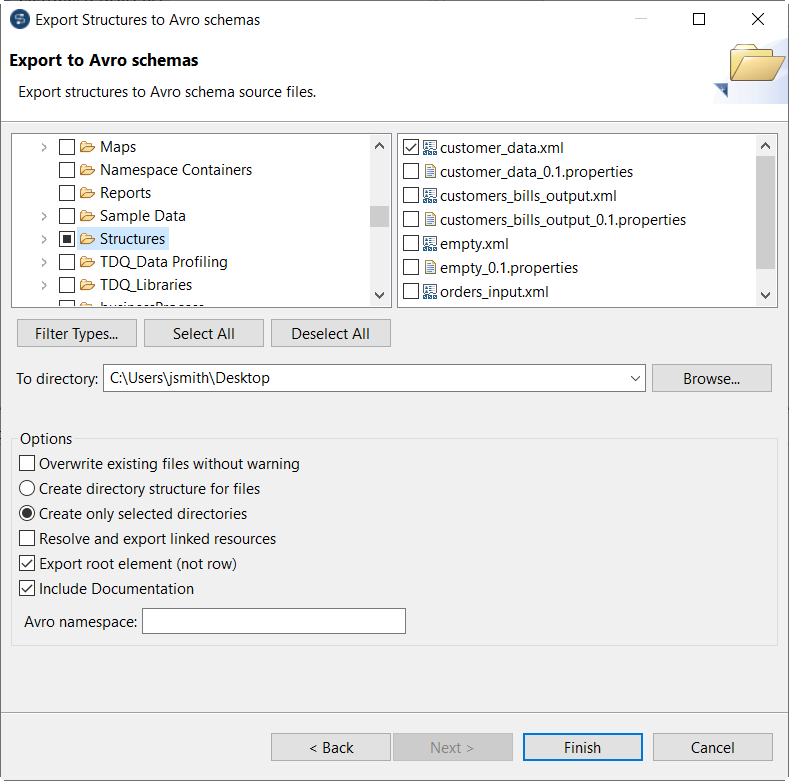This screenshot has width=789, height=781.
Task: Browse for a destination directory
Action: click(x=712, y=378)
